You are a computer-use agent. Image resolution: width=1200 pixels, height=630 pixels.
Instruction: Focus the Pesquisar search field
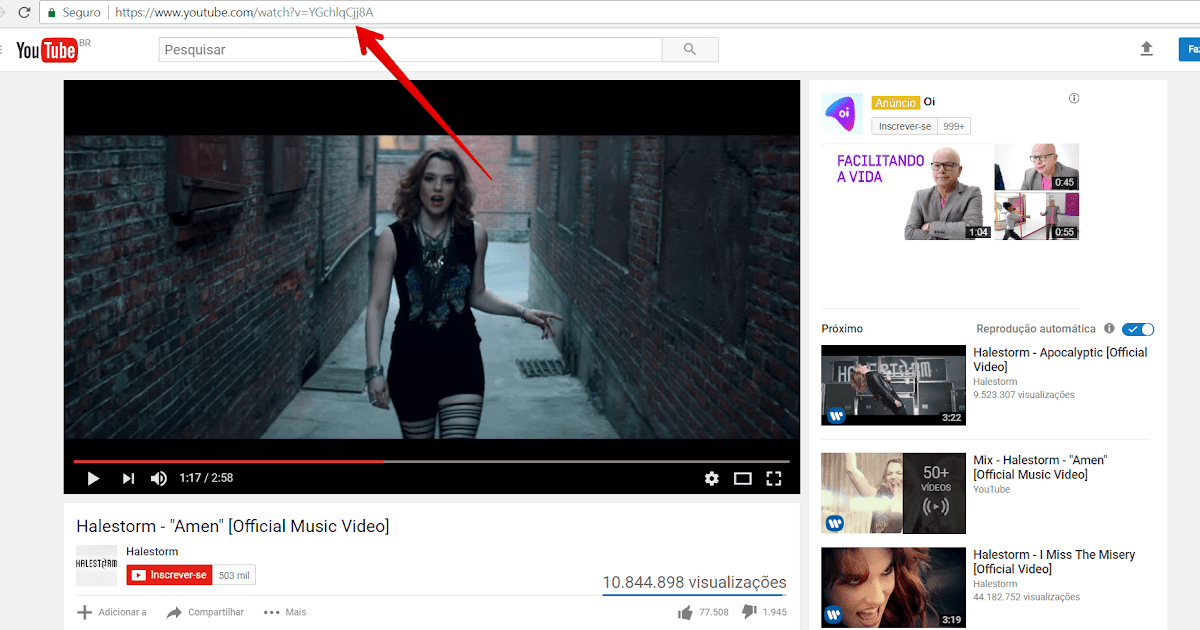point(410,50)
